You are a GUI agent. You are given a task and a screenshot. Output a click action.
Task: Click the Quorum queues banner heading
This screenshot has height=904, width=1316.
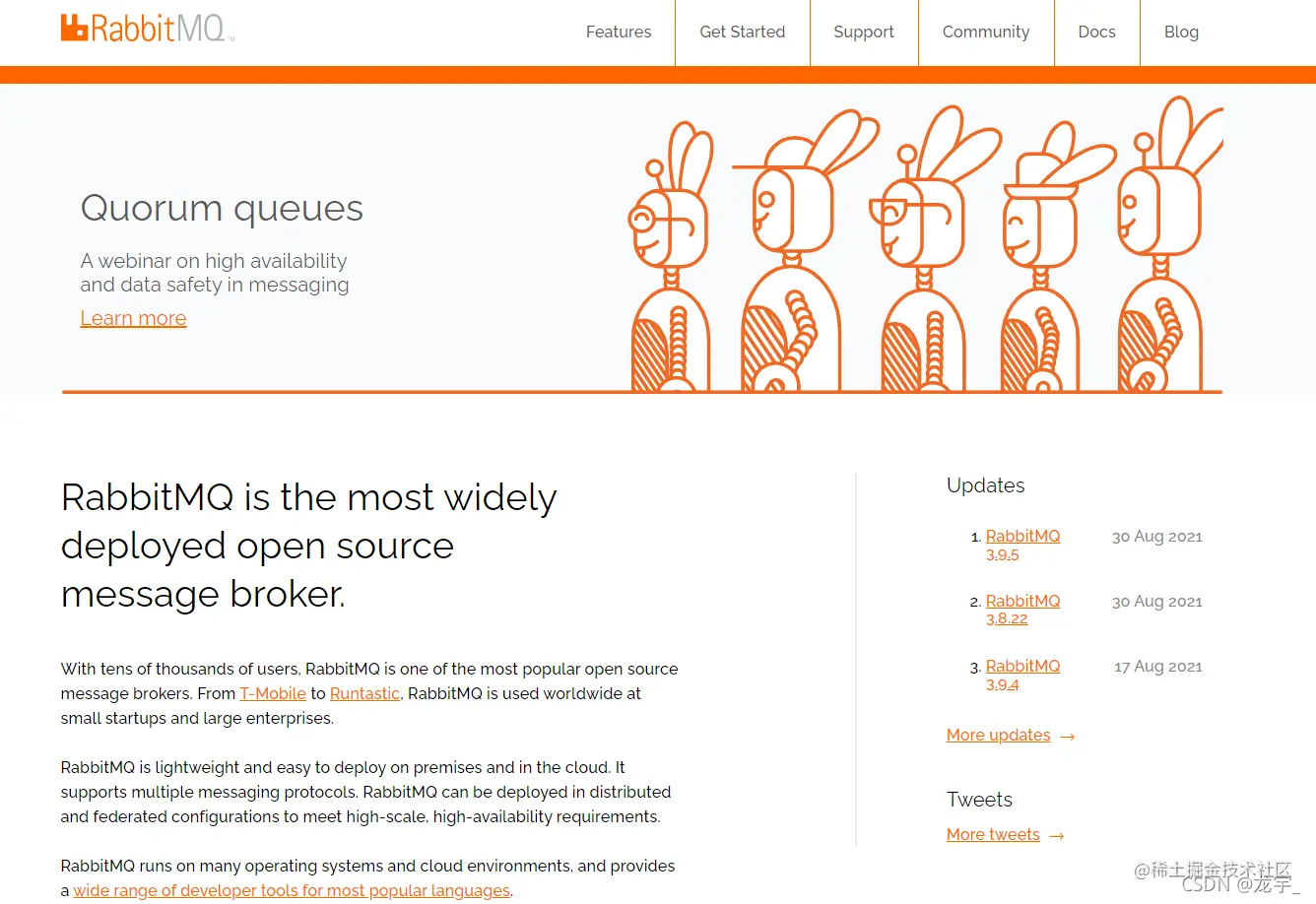tap(222, 208)
